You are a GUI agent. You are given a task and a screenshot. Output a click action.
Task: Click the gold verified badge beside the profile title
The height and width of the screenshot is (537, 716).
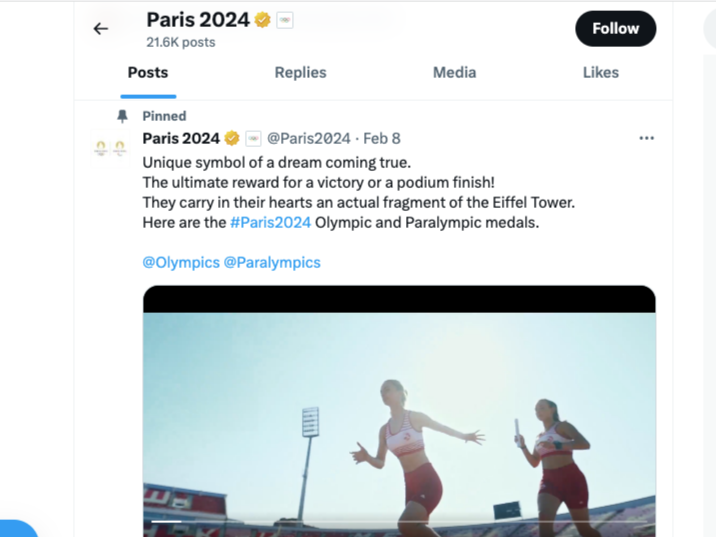[x=263, y=20]
